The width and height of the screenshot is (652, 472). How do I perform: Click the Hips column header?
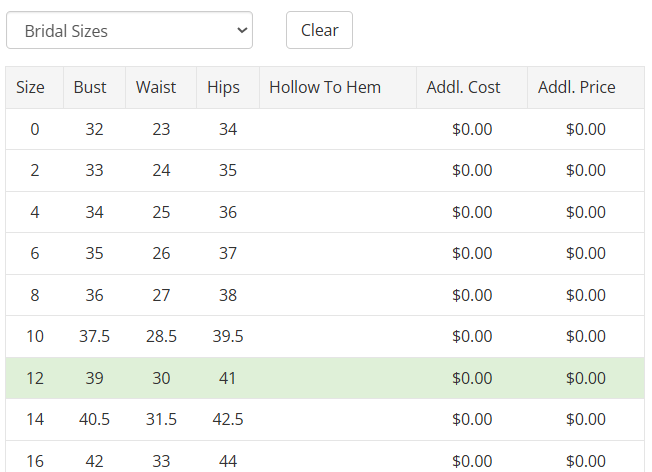(x=228, y=87)
